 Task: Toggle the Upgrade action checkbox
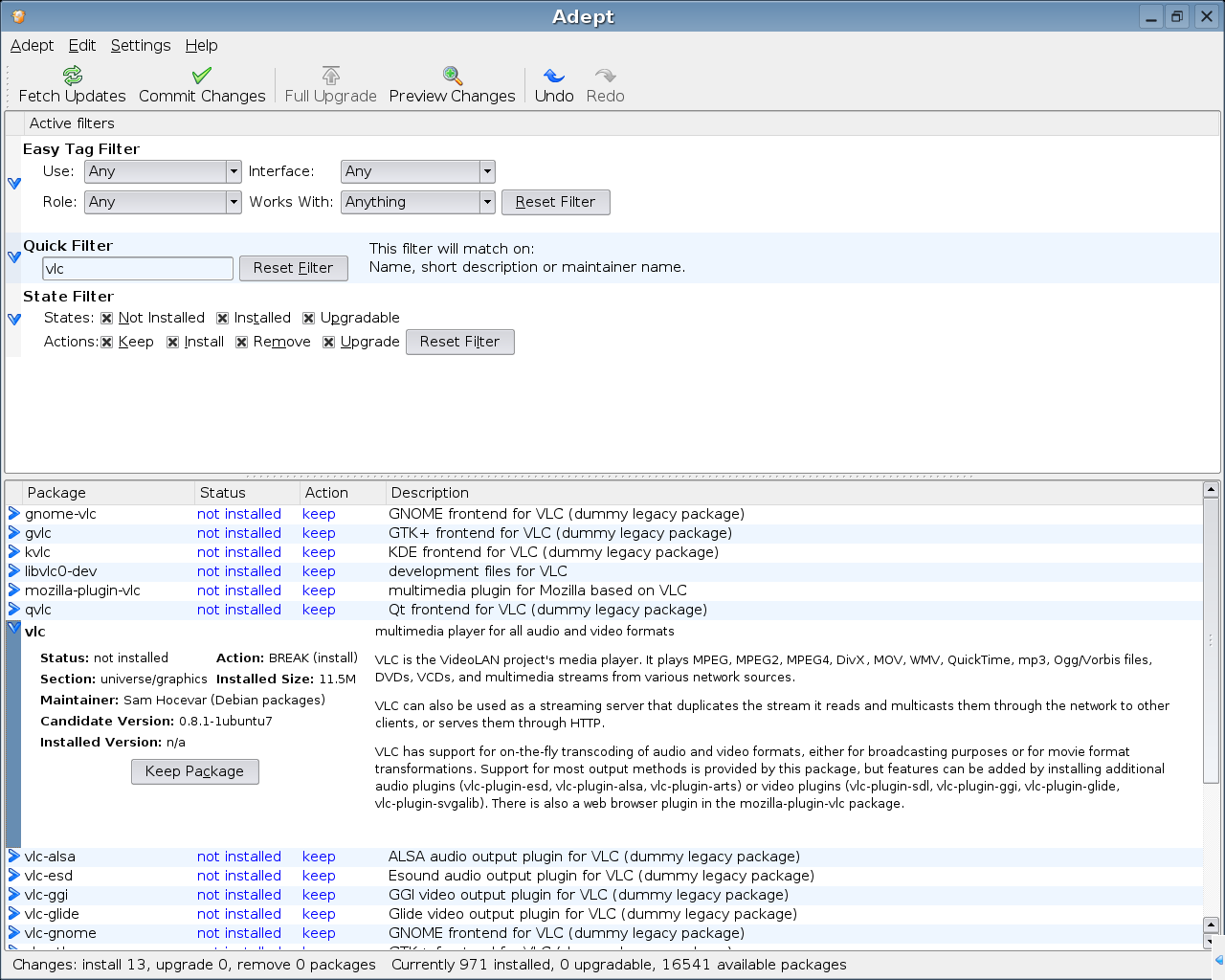[329, 343]
